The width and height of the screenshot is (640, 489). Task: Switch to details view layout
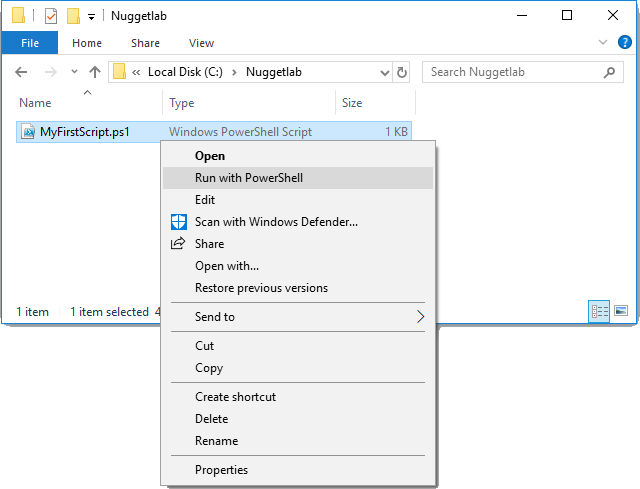click(x=599, y=311)
